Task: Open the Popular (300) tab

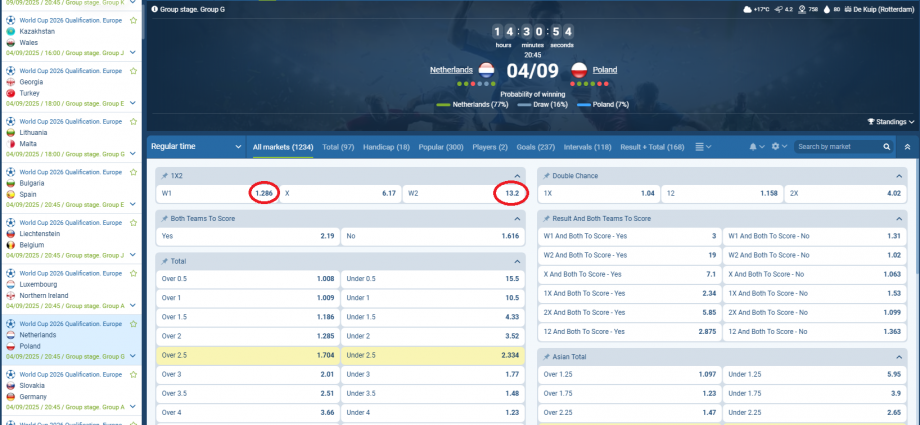Action: click(441, 147)
